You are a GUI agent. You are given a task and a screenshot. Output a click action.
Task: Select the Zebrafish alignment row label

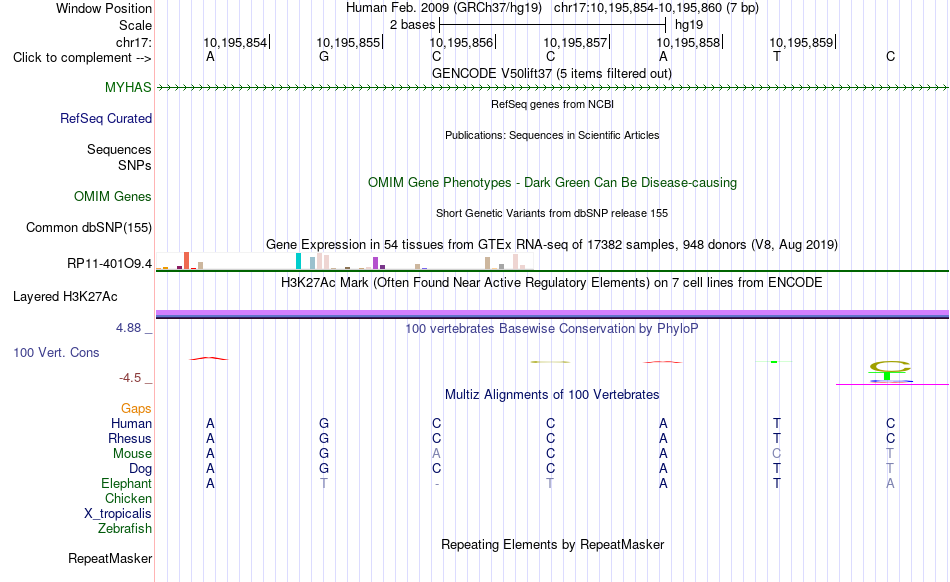click(125, 529)
